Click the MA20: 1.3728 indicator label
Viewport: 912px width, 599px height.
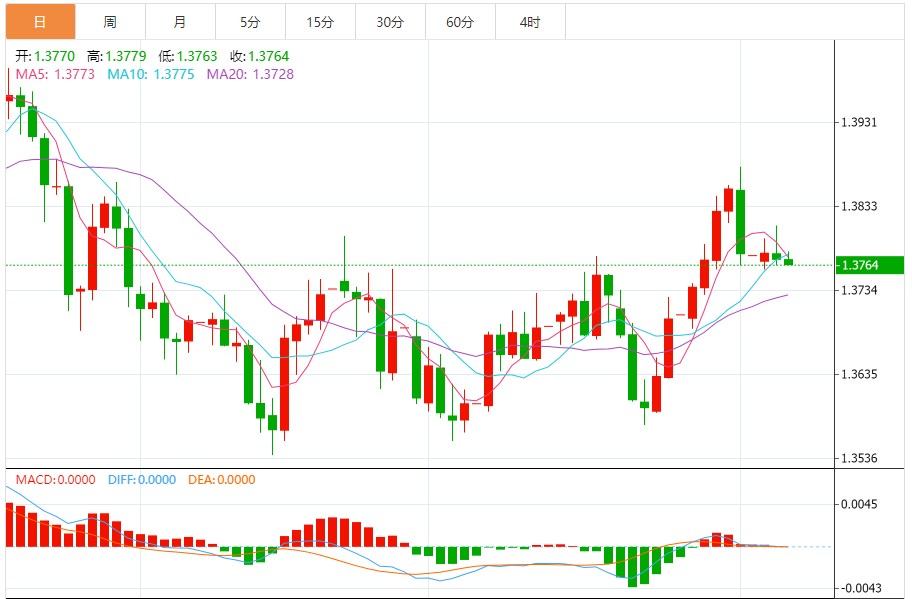(x=251, y=74)
